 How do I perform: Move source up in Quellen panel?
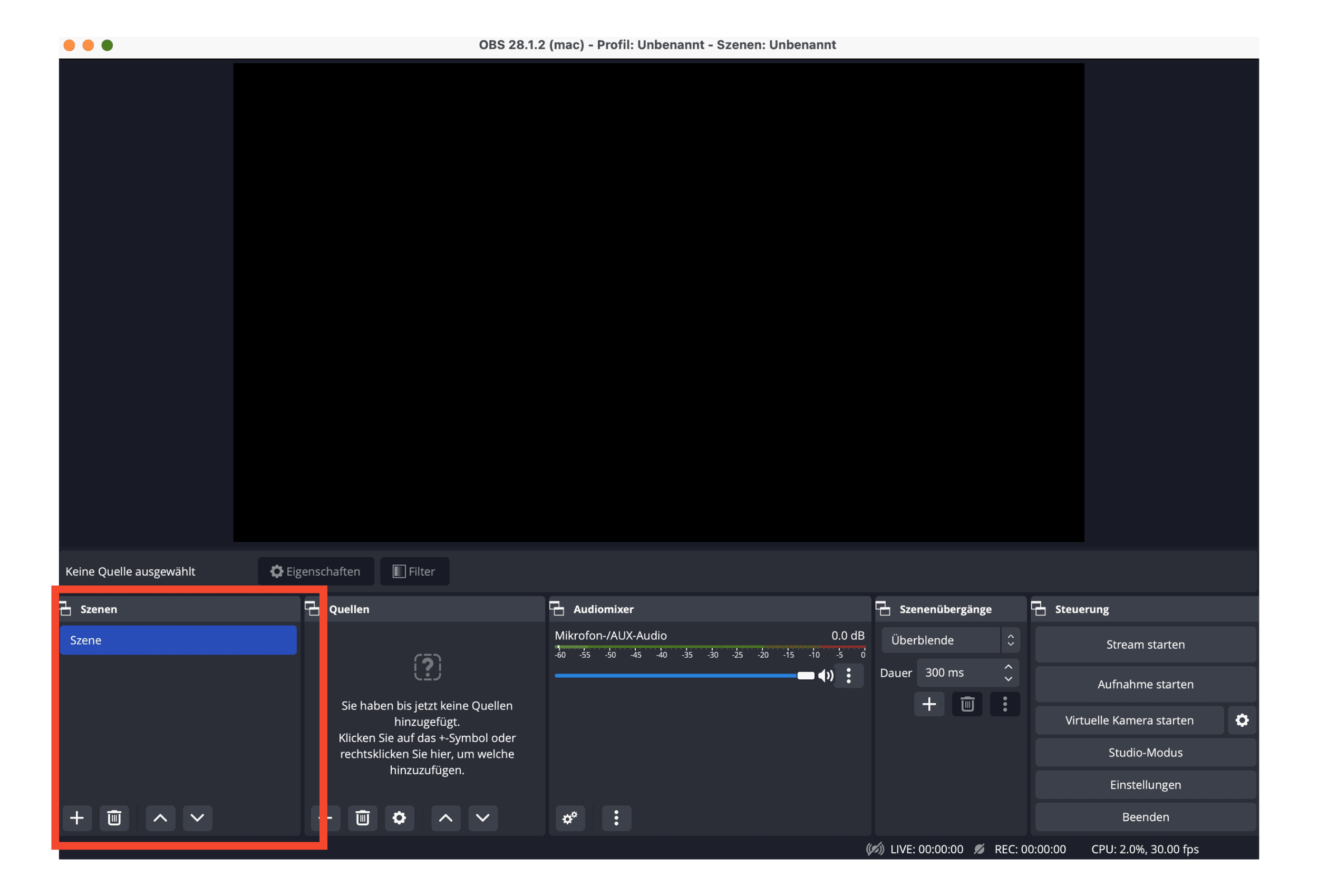click(x=446, y=818)
